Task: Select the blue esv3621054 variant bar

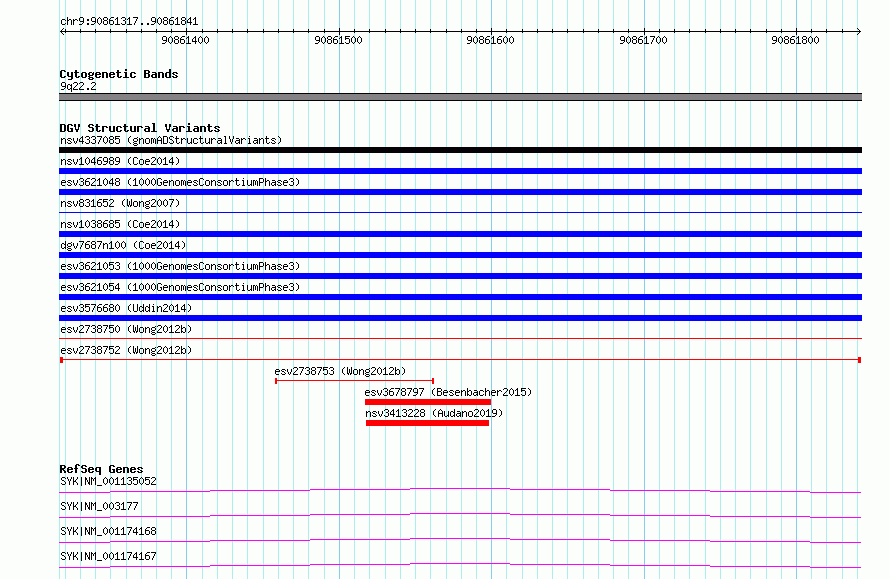Action: click(x=460, y=297)
